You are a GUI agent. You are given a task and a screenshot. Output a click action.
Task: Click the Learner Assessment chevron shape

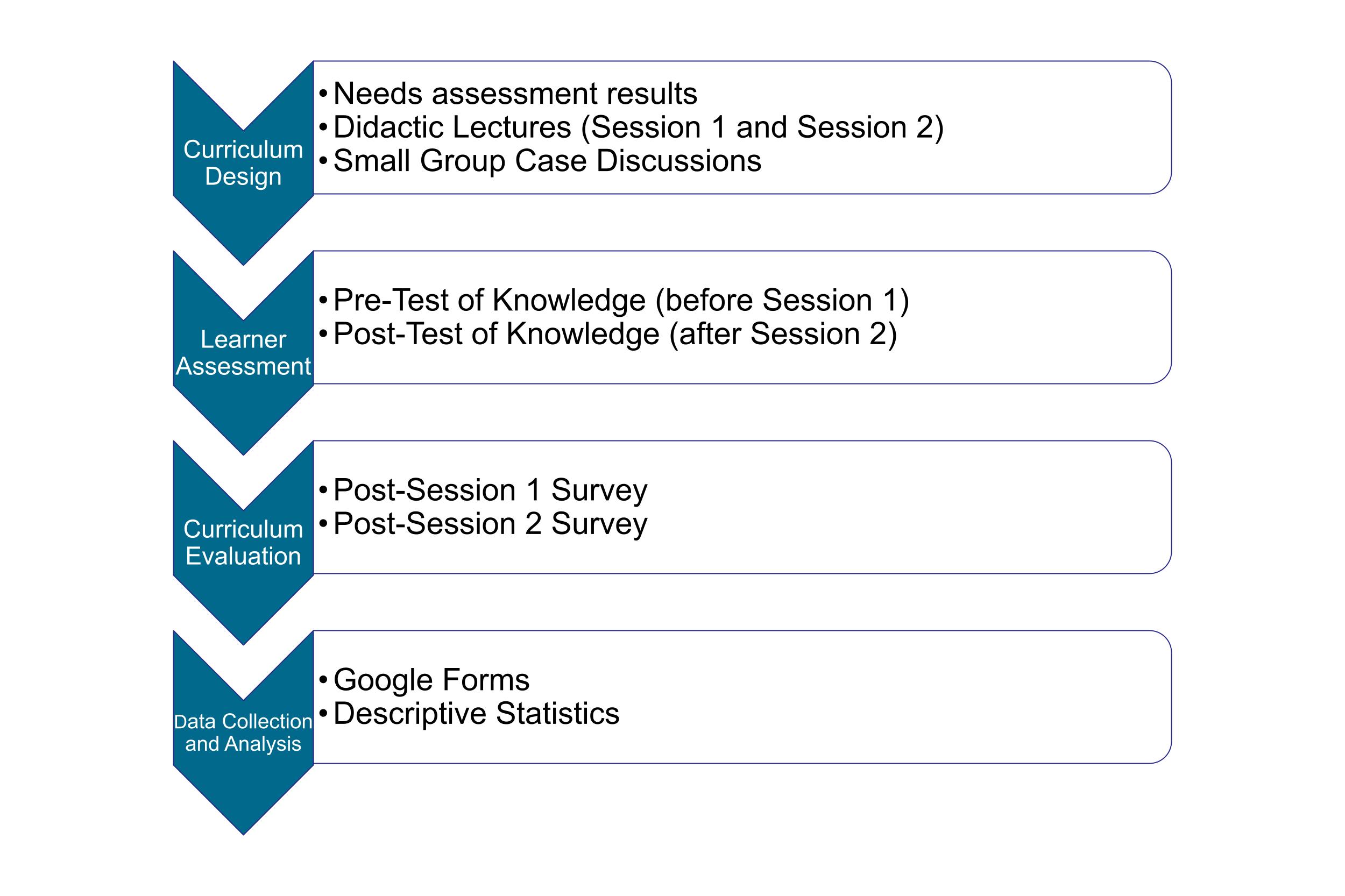[x=243, y=353]
